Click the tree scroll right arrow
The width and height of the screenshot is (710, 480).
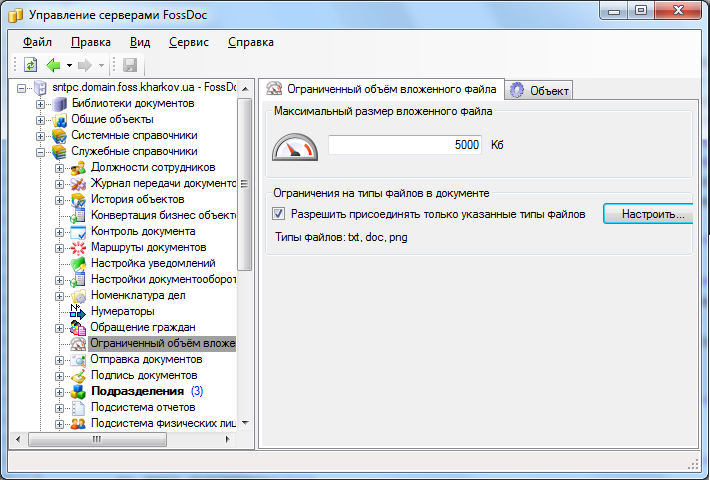point(228,439)
